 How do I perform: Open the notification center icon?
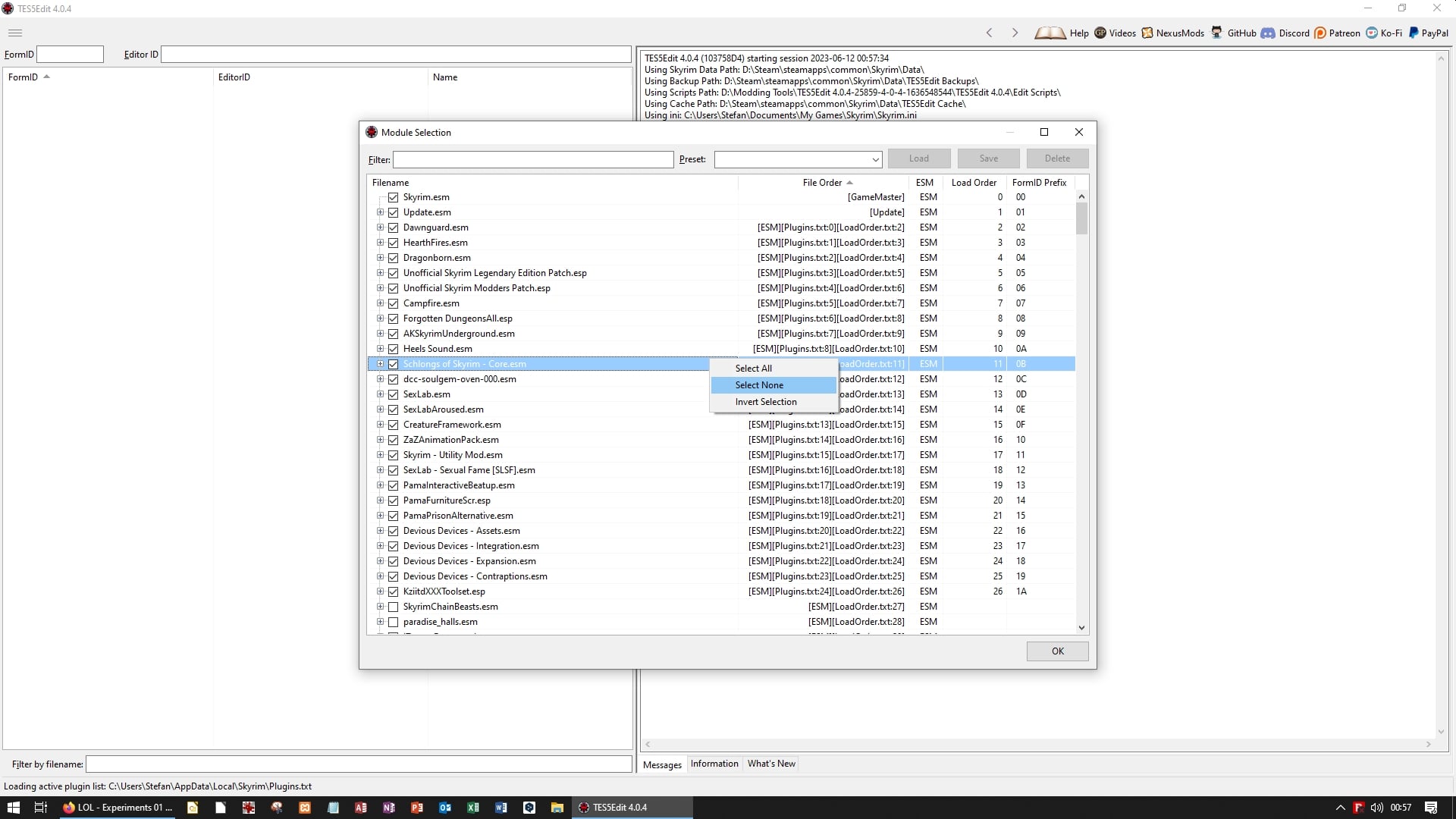[x=1431, y=808]
